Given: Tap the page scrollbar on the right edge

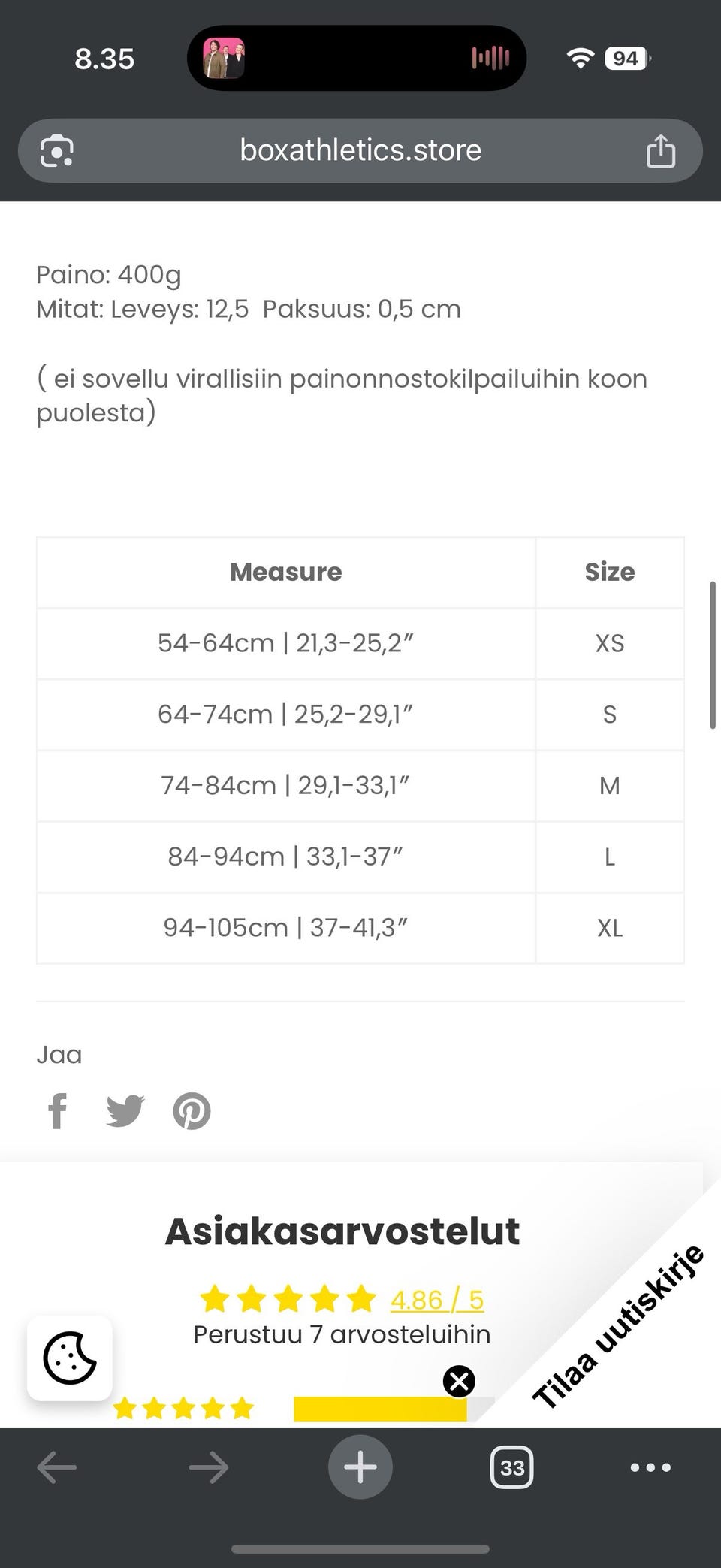Looking at the screenshot, I should click(x=712, y=654).
